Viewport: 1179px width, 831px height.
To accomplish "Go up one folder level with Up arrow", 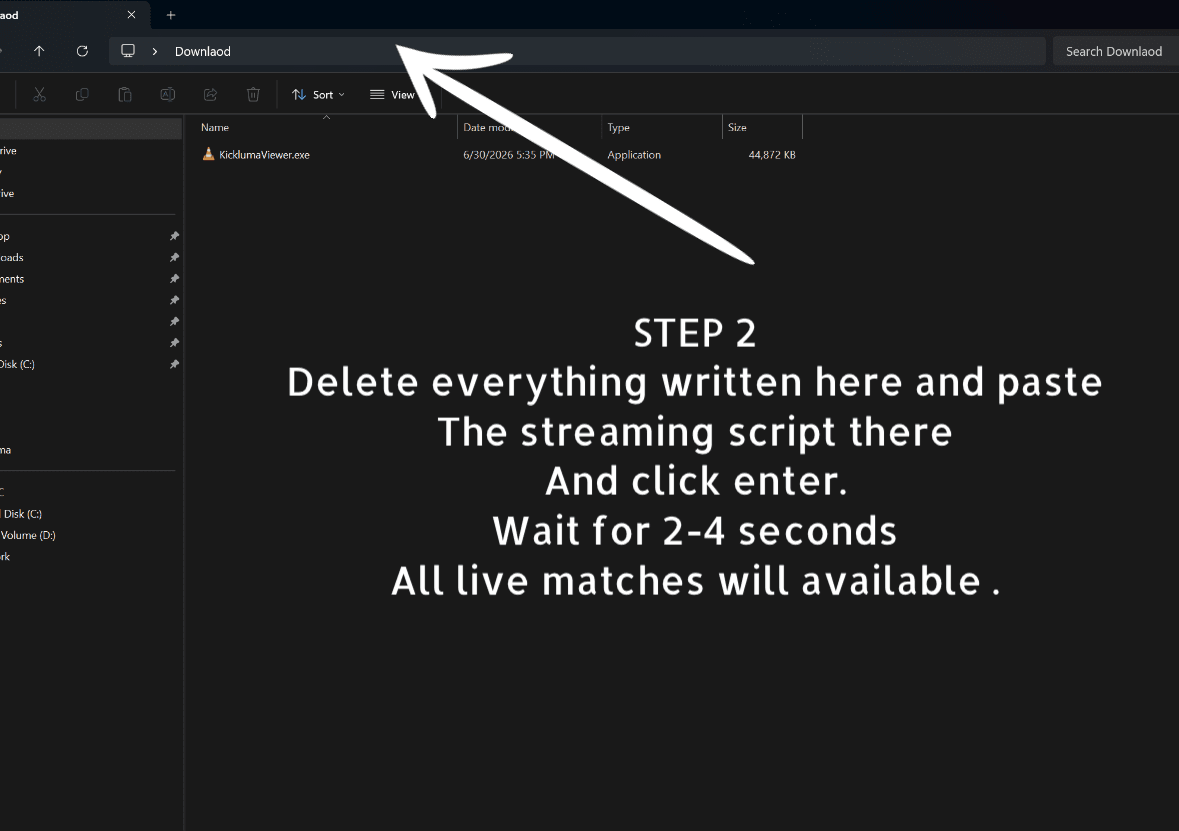I will (x=39, y=51).
